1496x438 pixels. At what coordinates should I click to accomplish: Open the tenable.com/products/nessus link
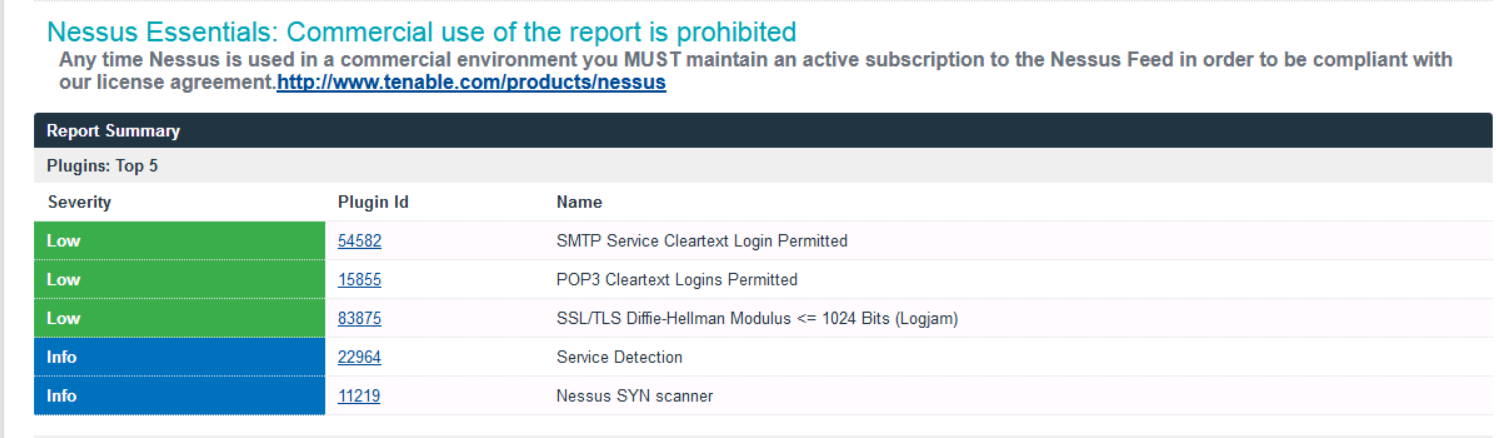pos(471,83)
